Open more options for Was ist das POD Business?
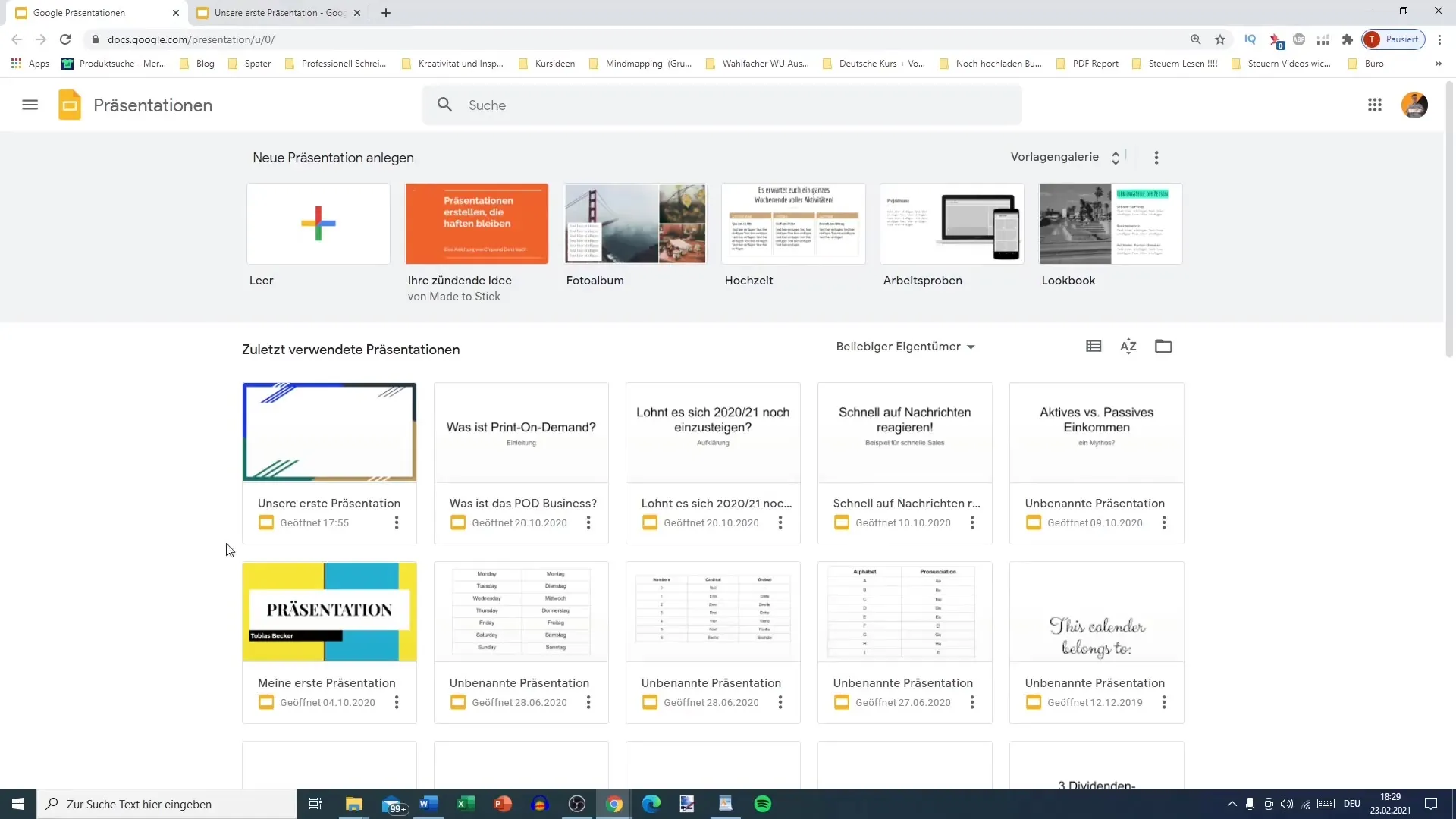 click(588, 522)
